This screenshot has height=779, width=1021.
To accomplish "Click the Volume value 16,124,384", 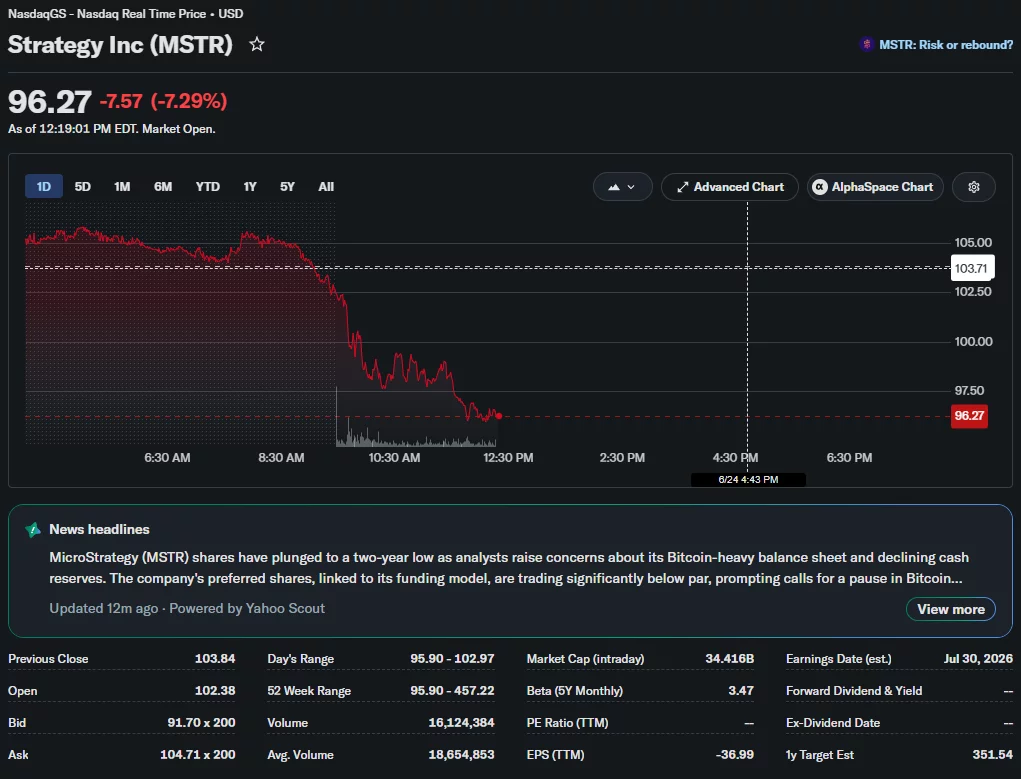I will point(461,722).
